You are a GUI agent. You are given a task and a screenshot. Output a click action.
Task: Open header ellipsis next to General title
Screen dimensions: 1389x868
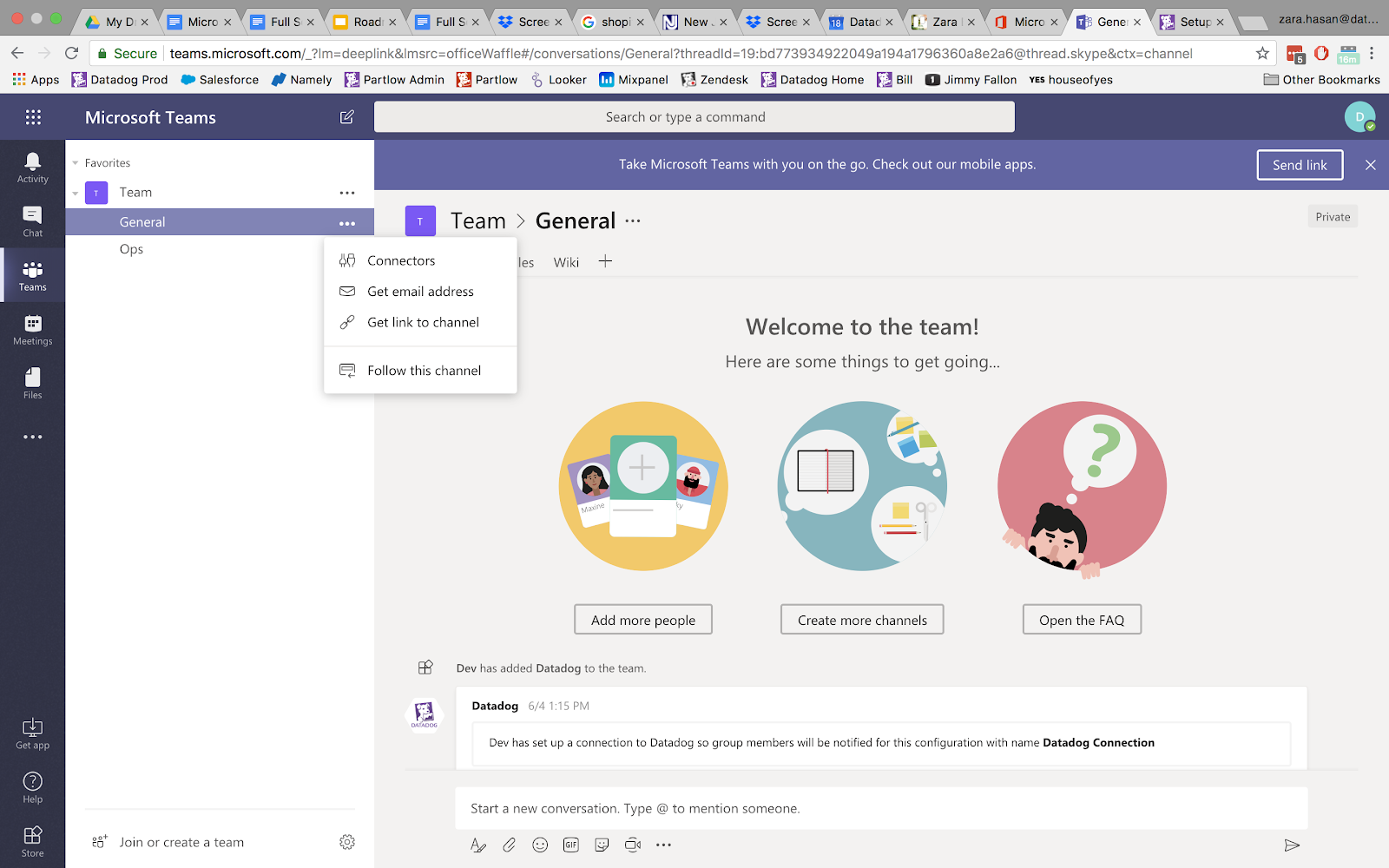click(x=633, y=220)
